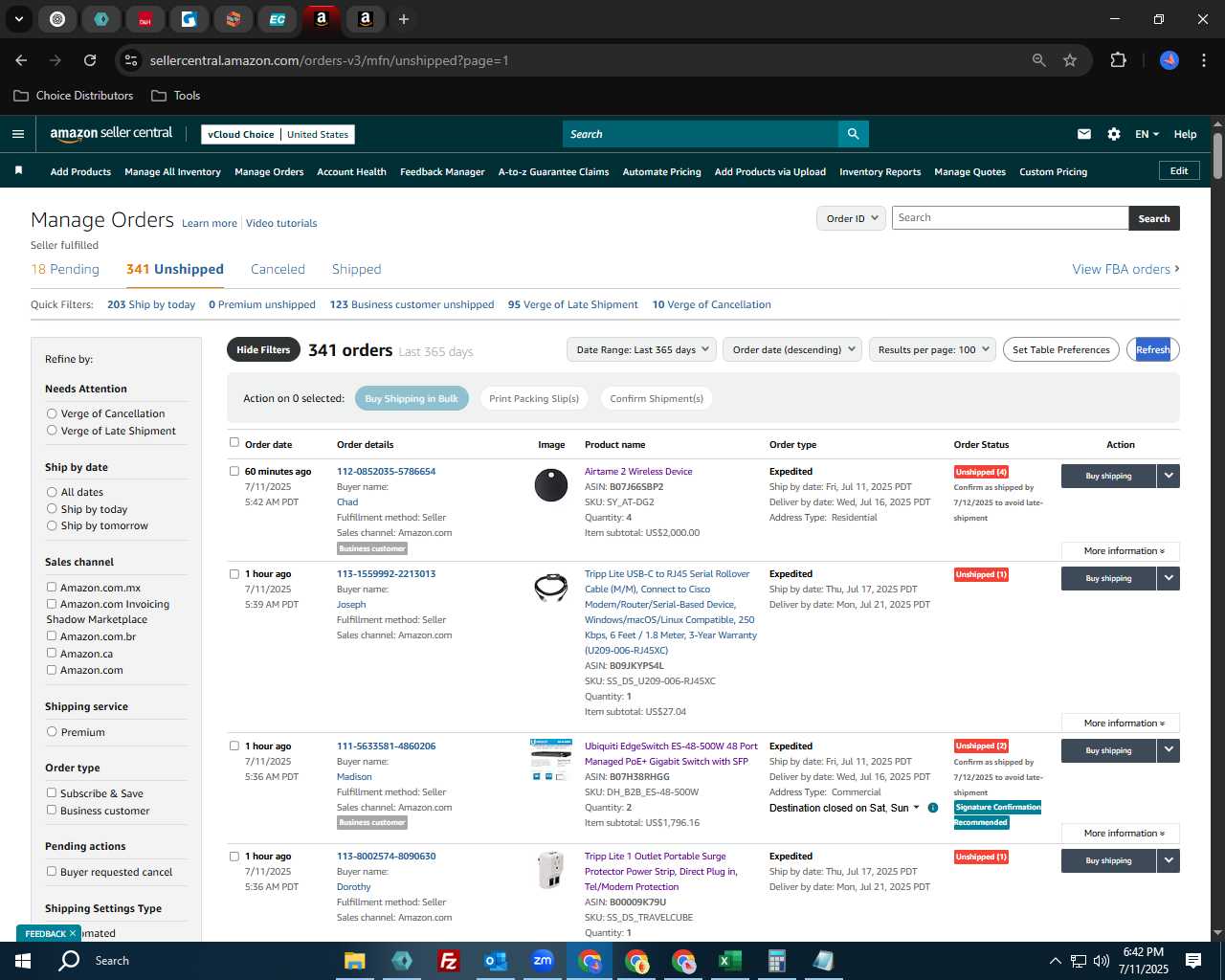Go back with the browser back arrow

(21, 60)
